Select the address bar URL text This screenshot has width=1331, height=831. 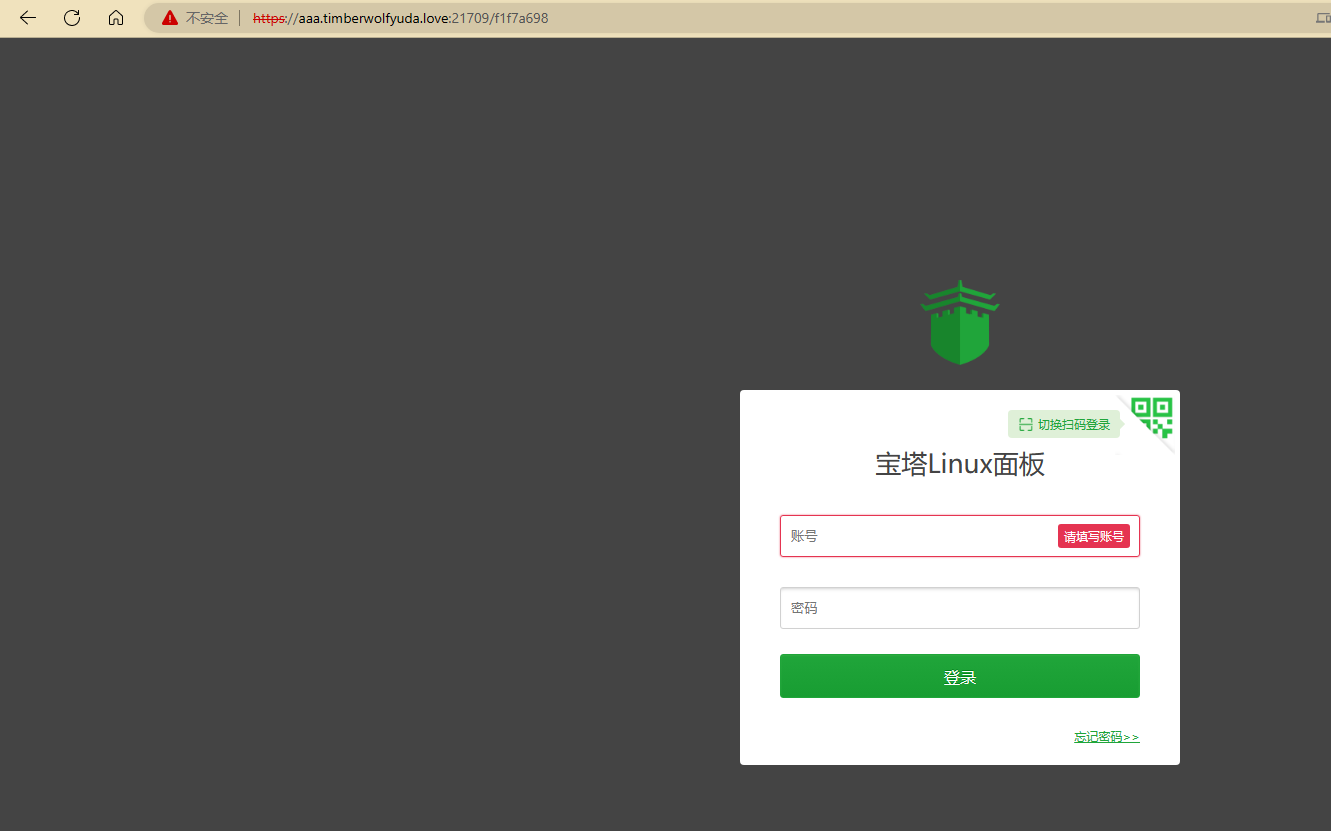400,18
